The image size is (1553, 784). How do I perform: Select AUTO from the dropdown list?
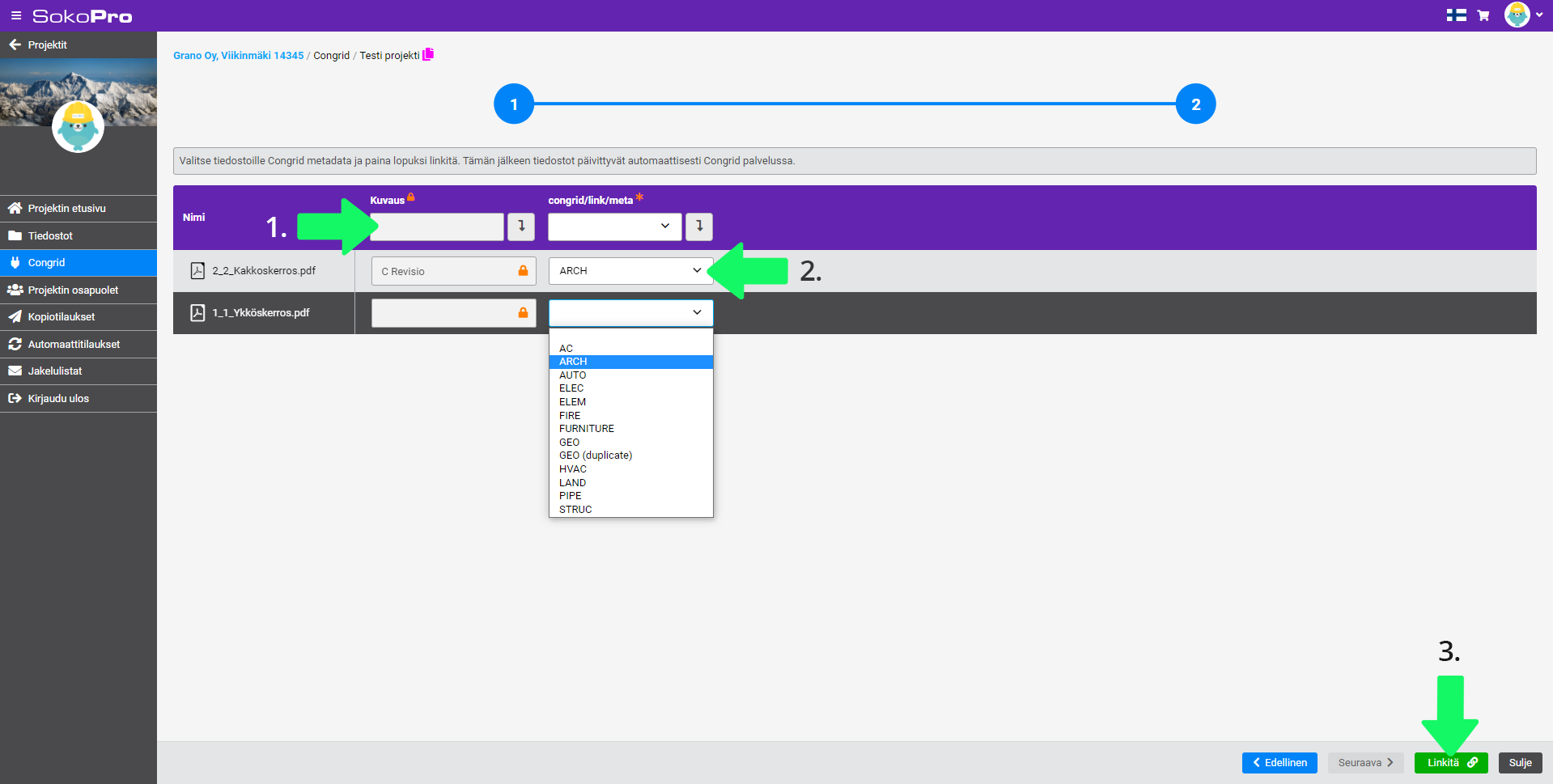630,375
